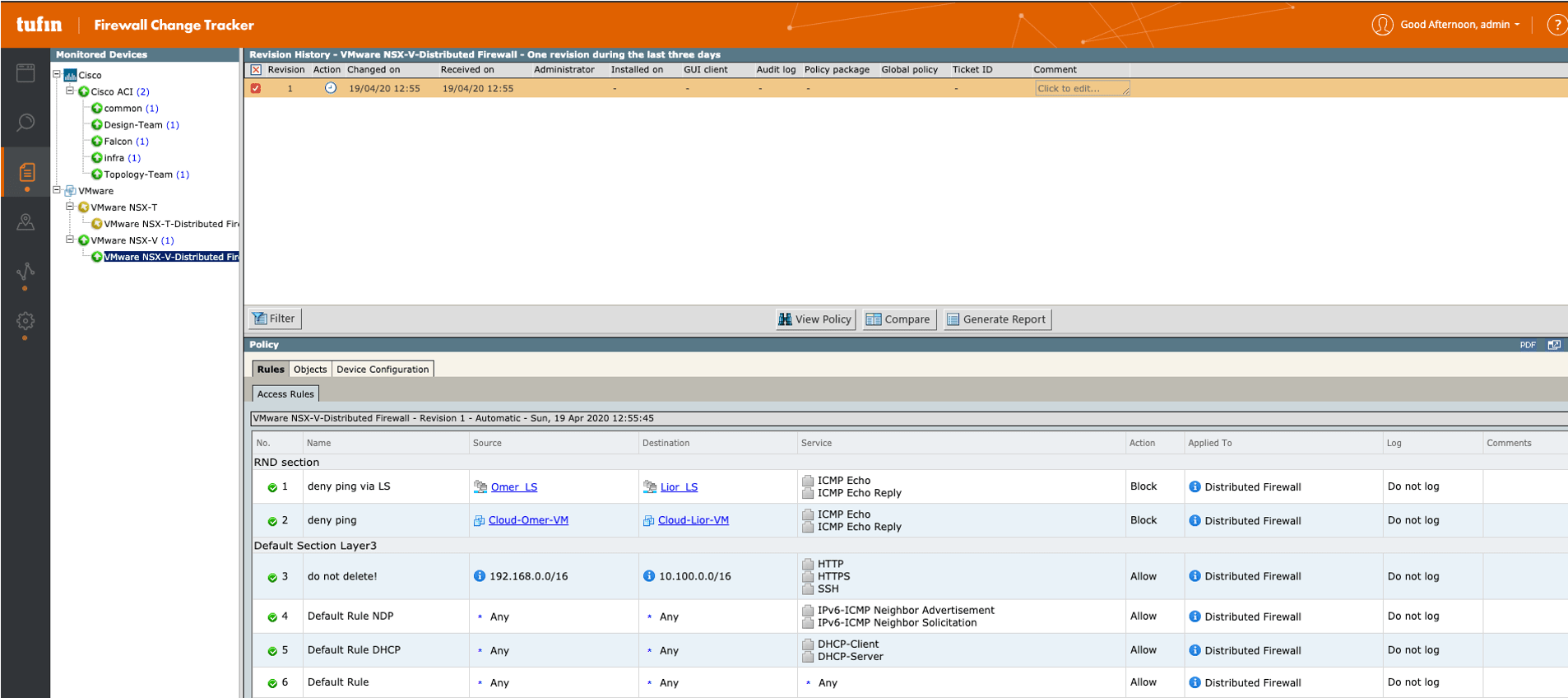Select VMware NSX-V-Distributed Firewall tree item

[x=171, y=257]
